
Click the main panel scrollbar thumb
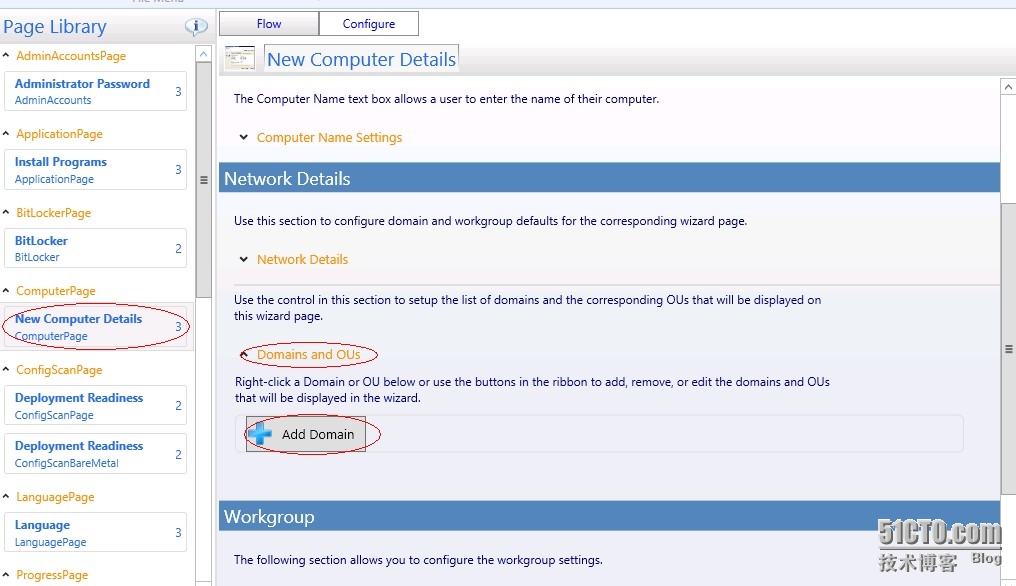pos(1008,349)
